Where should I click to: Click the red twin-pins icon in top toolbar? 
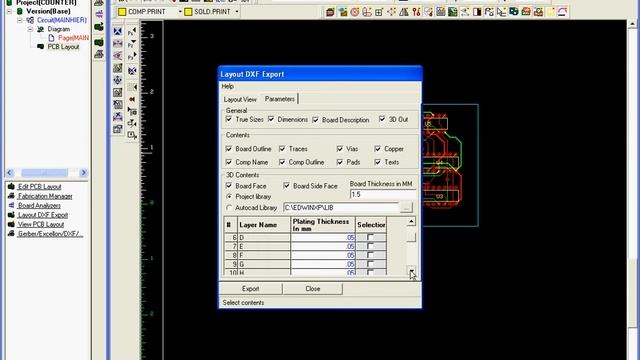coord(416,12)
